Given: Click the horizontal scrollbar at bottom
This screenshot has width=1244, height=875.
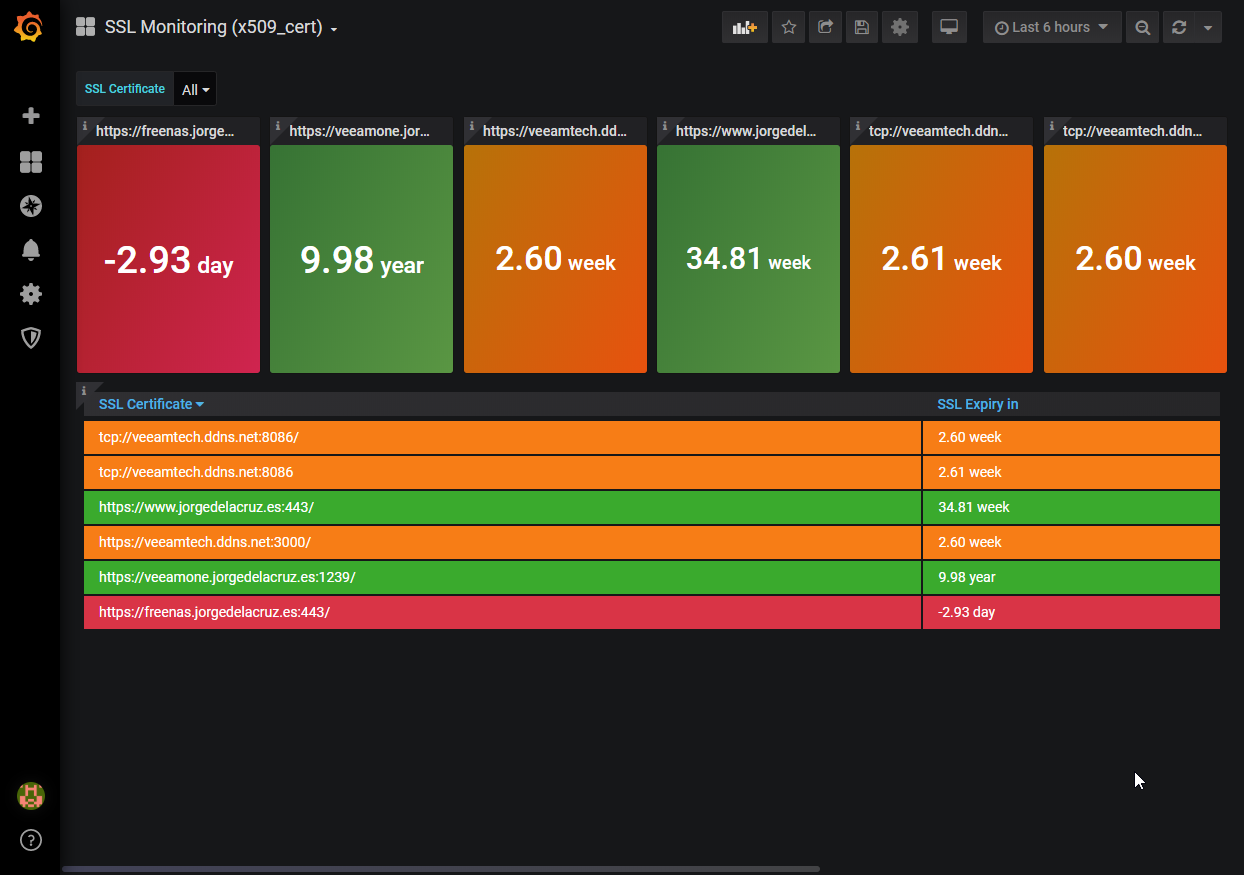Looking at the screenshot, I should (x=440, y=869).
